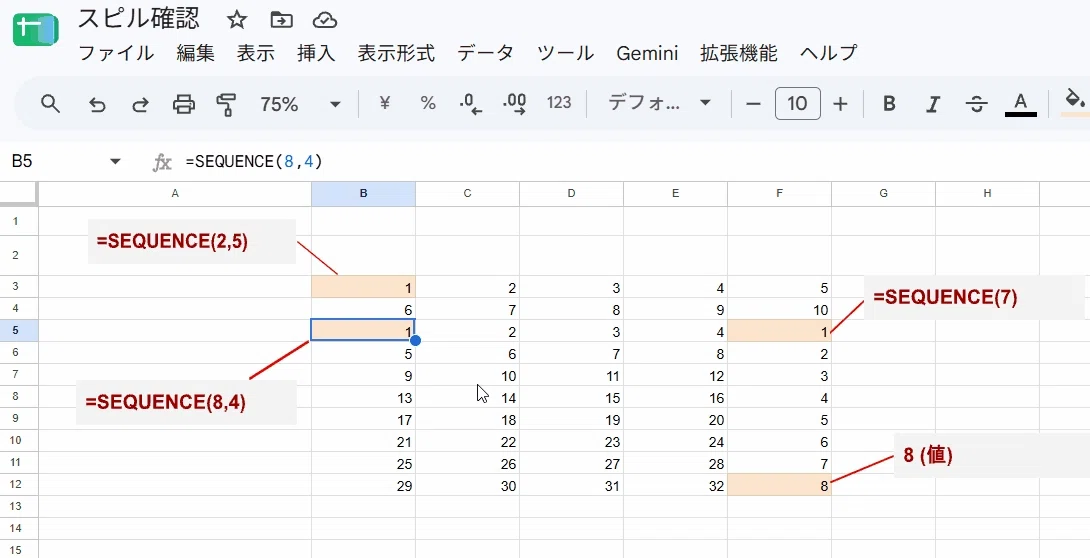Select the column B header
The height and width of the screenshot is (558, 1090).
pos(364,194)
